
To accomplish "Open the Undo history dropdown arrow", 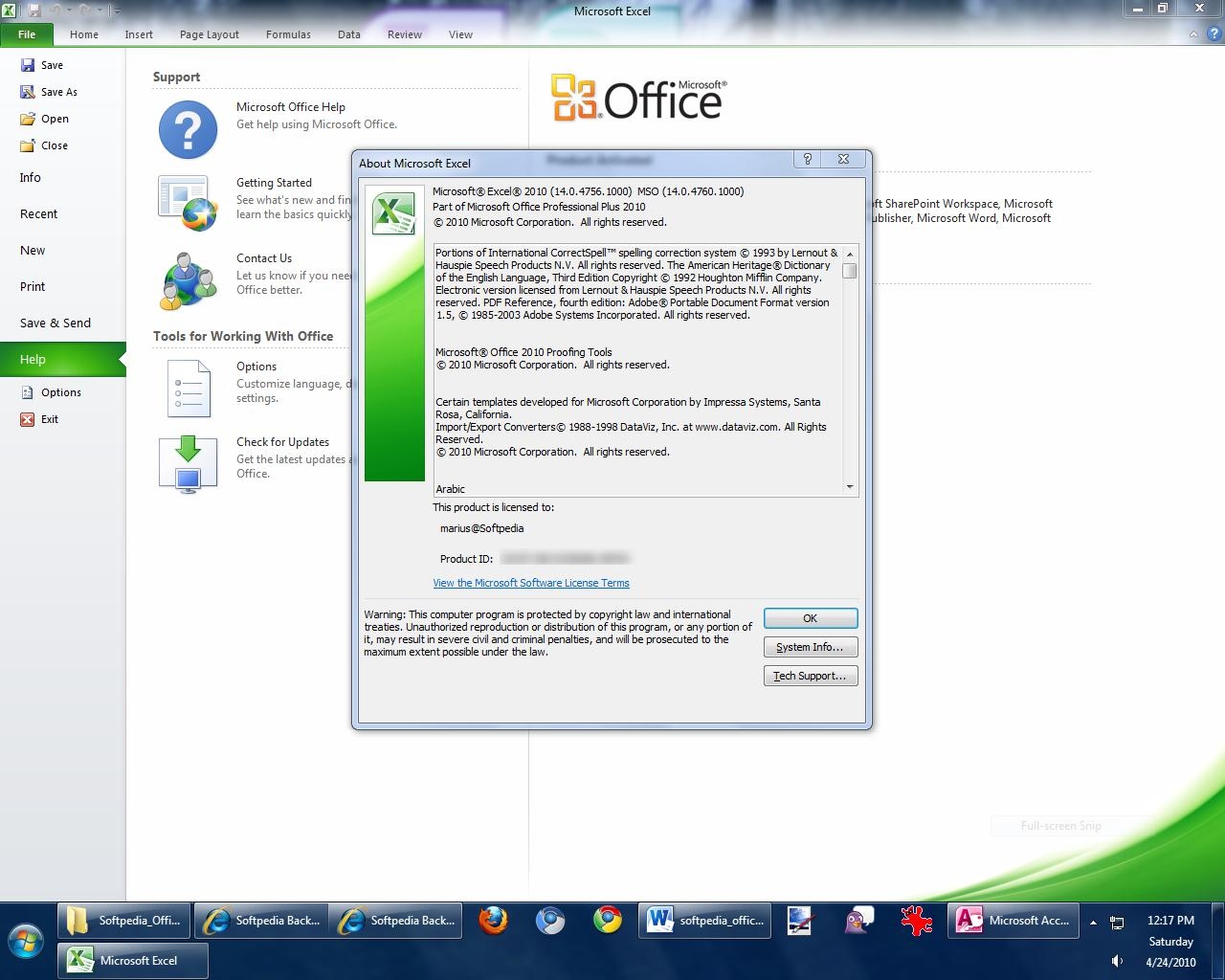I will coord(69,11).
